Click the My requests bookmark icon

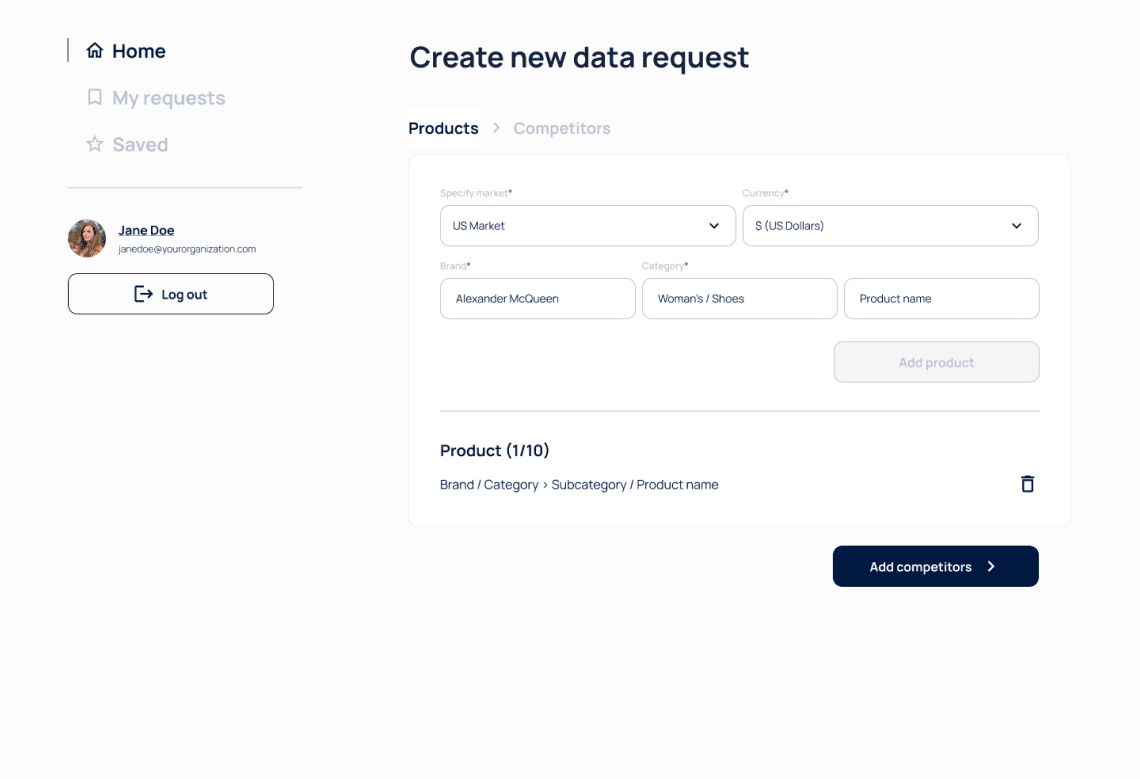click(x=95, y=97)
